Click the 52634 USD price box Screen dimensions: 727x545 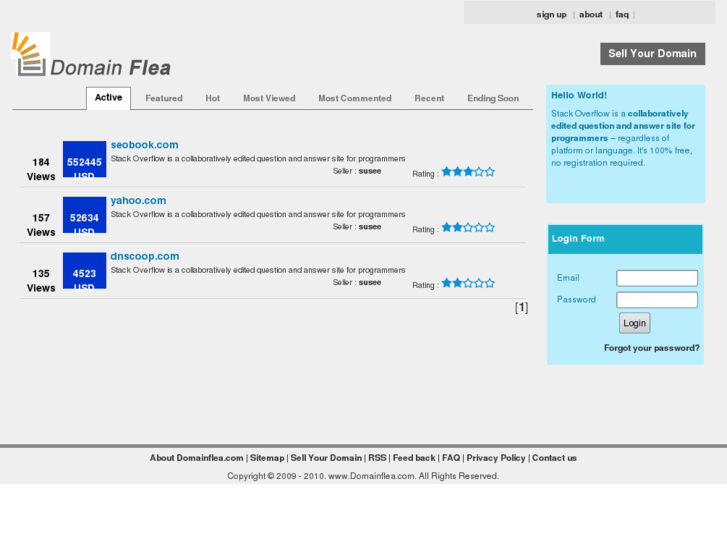click(x=84, y=215)
